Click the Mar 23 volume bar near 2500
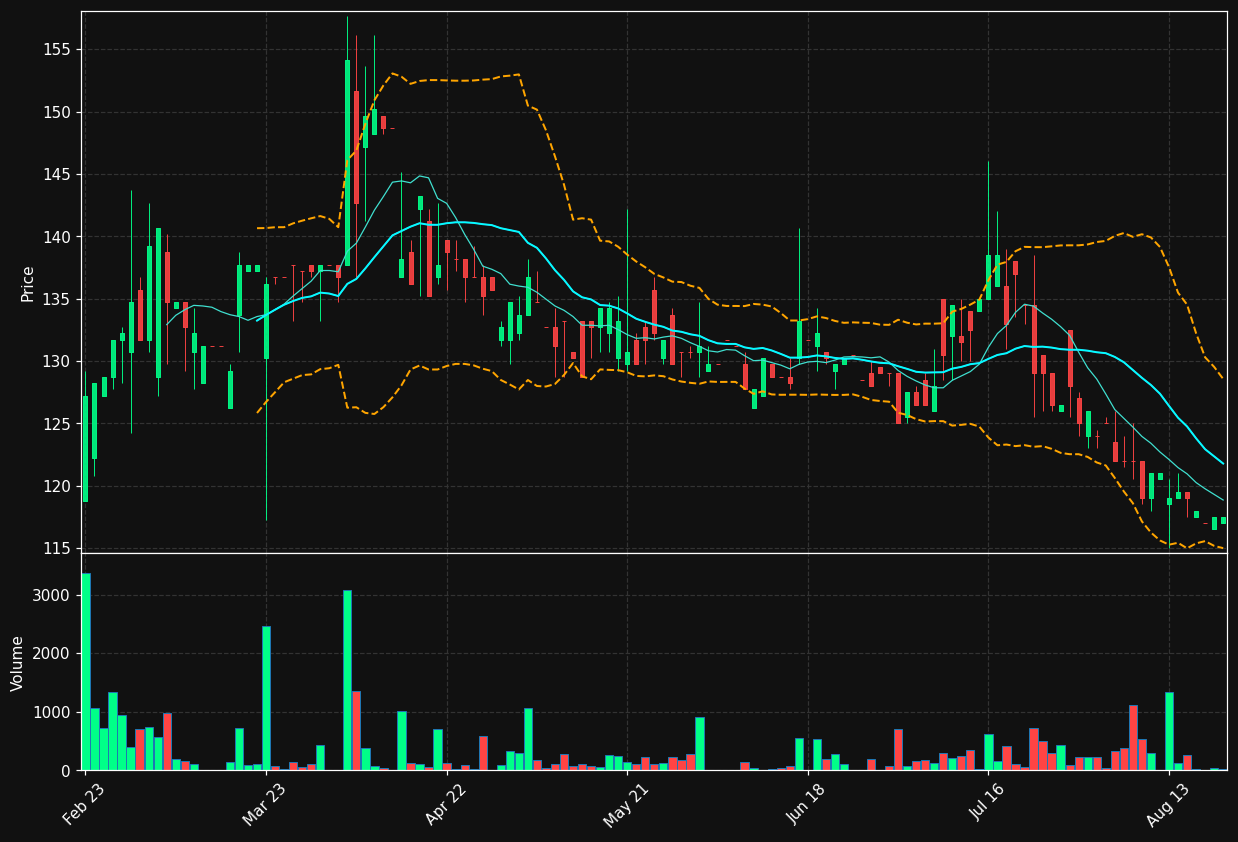This screenshot has width=1238, height=842. pos(266,699)
